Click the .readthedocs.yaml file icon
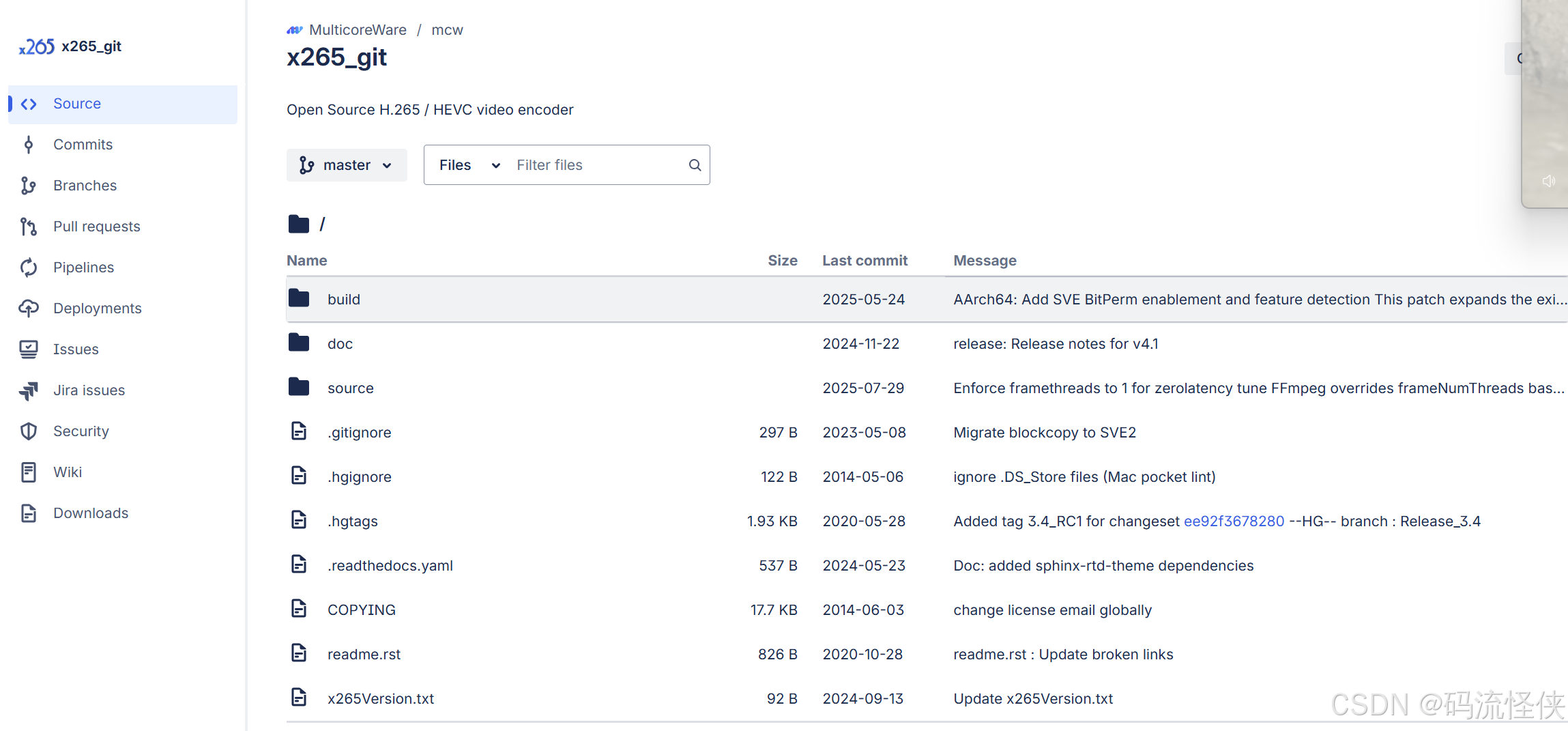 299,564
